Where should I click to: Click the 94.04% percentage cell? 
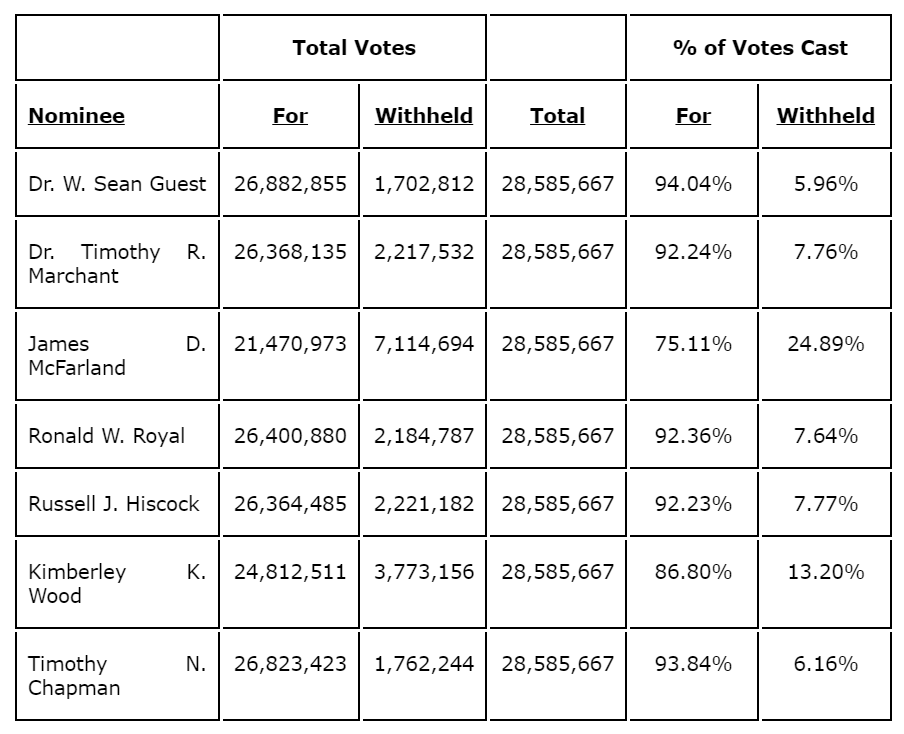click(693, 184)
